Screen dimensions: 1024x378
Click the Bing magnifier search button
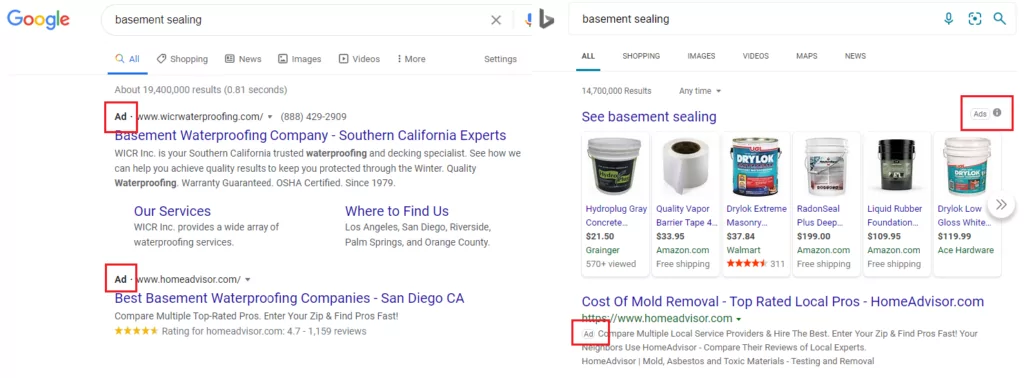pyautogui.click(x=1000, y=19)
